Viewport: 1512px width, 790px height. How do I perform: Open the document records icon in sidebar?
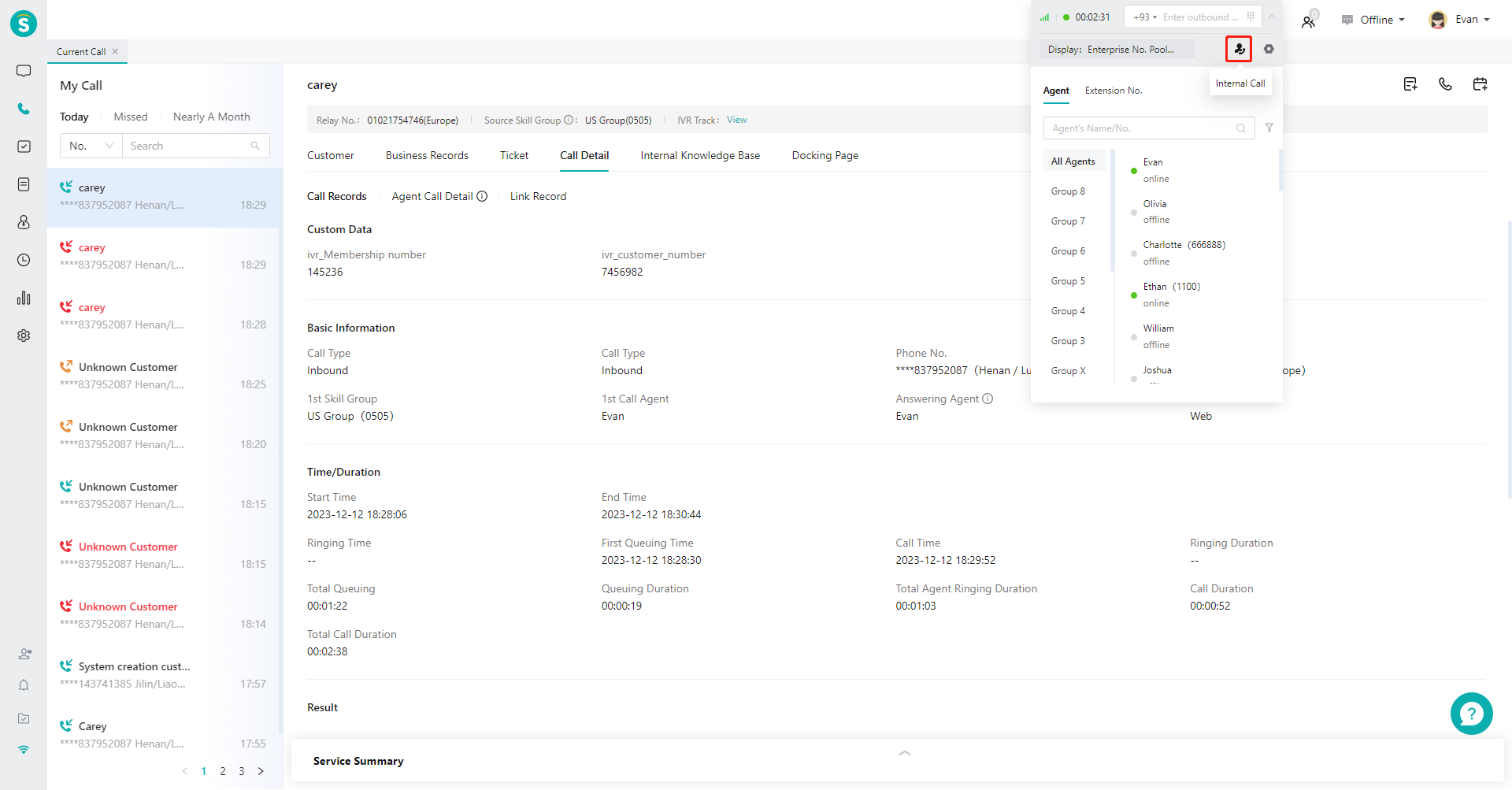[24, 184]
